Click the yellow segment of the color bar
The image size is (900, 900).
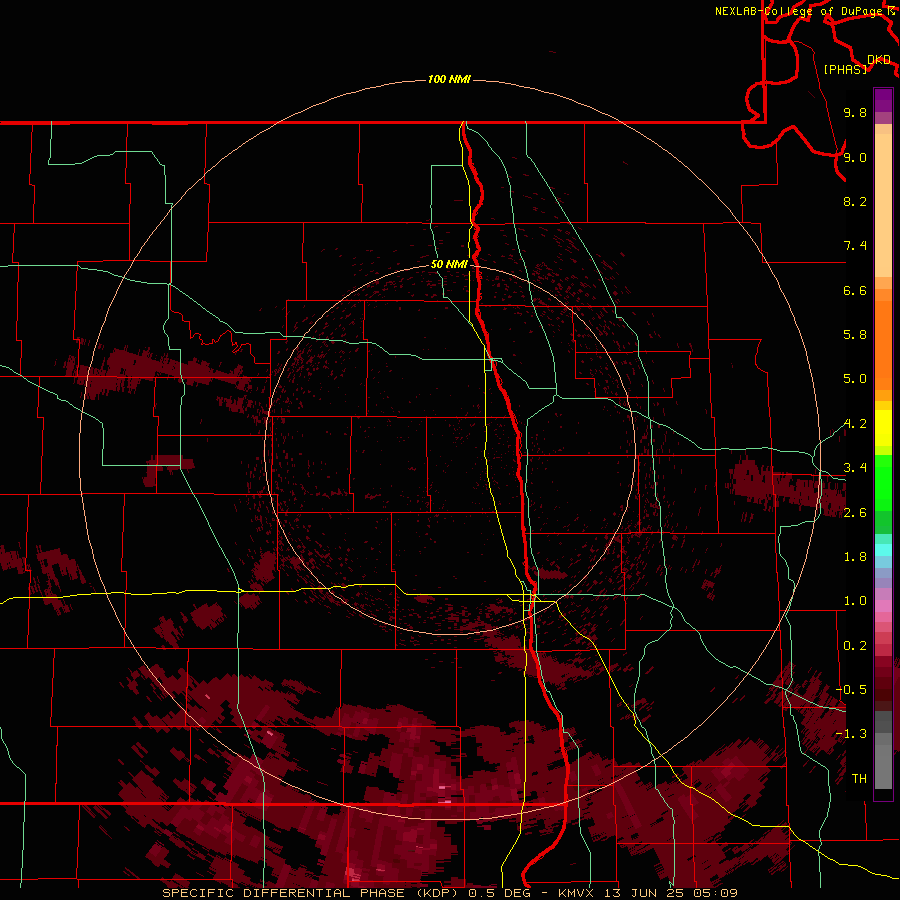pyautogui.click(x=883, y=428)
